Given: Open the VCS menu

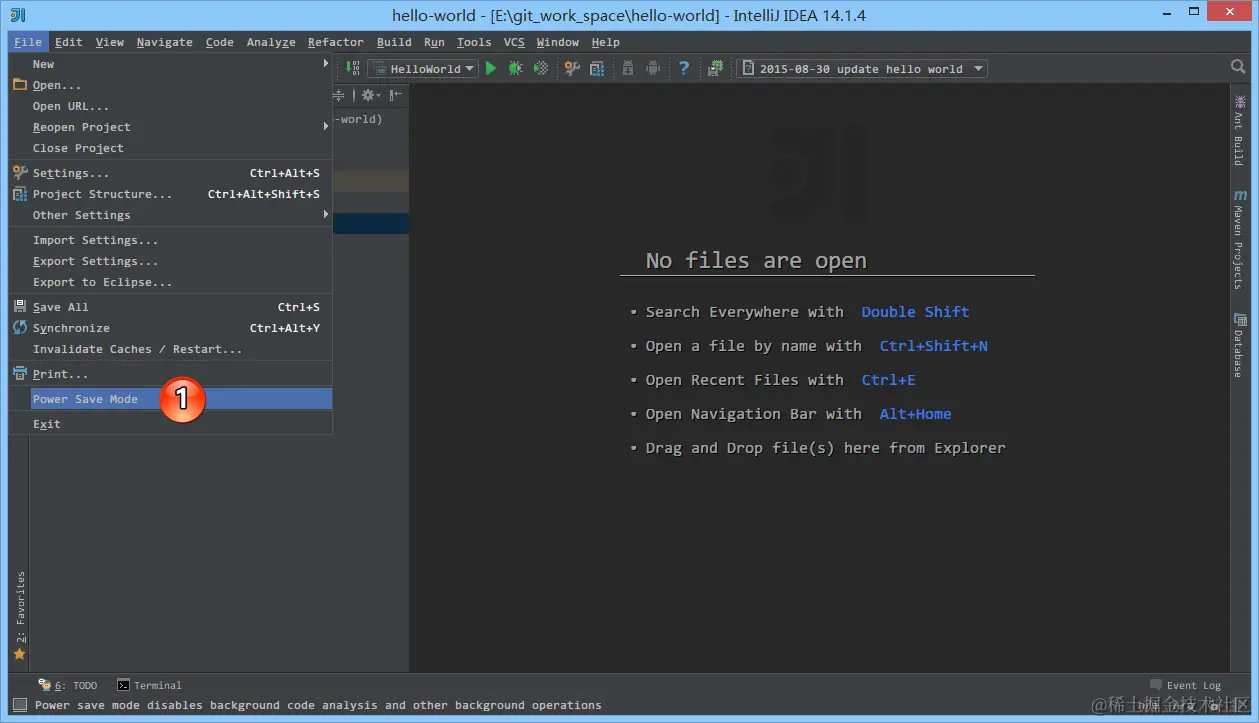Looking at the screenshot, I should 513,42.
